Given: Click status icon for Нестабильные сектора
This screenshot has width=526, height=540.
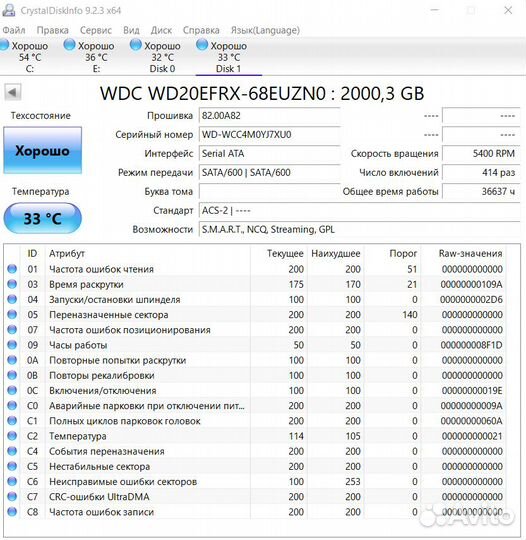Looking at the screenshot, I should [12, 466].
